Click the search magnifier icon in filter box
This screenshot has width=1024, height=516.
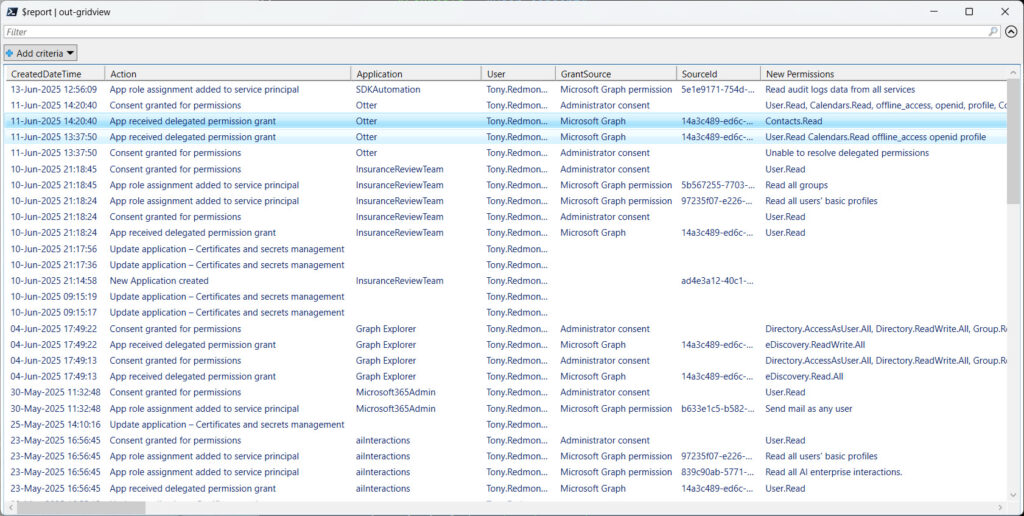point(993,31)
